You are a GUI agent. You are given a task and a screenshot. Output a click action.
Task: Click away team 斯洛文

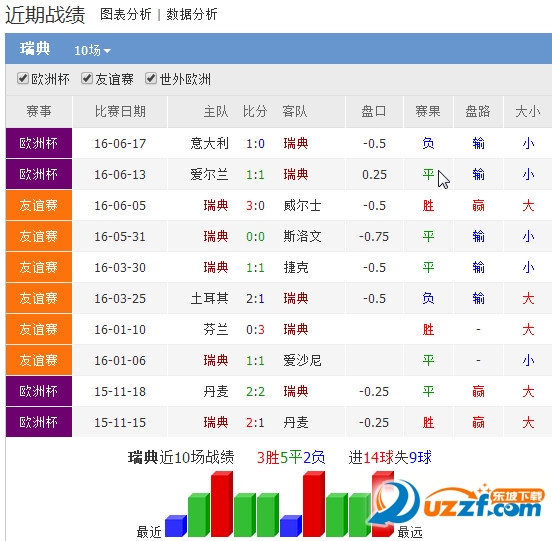pyautogui.click(x=302, y=236)
